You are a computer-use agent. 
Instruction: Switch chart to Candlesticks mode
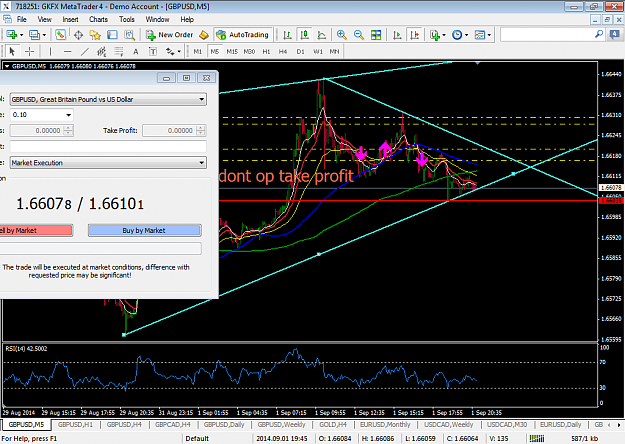tap(305, 35)
